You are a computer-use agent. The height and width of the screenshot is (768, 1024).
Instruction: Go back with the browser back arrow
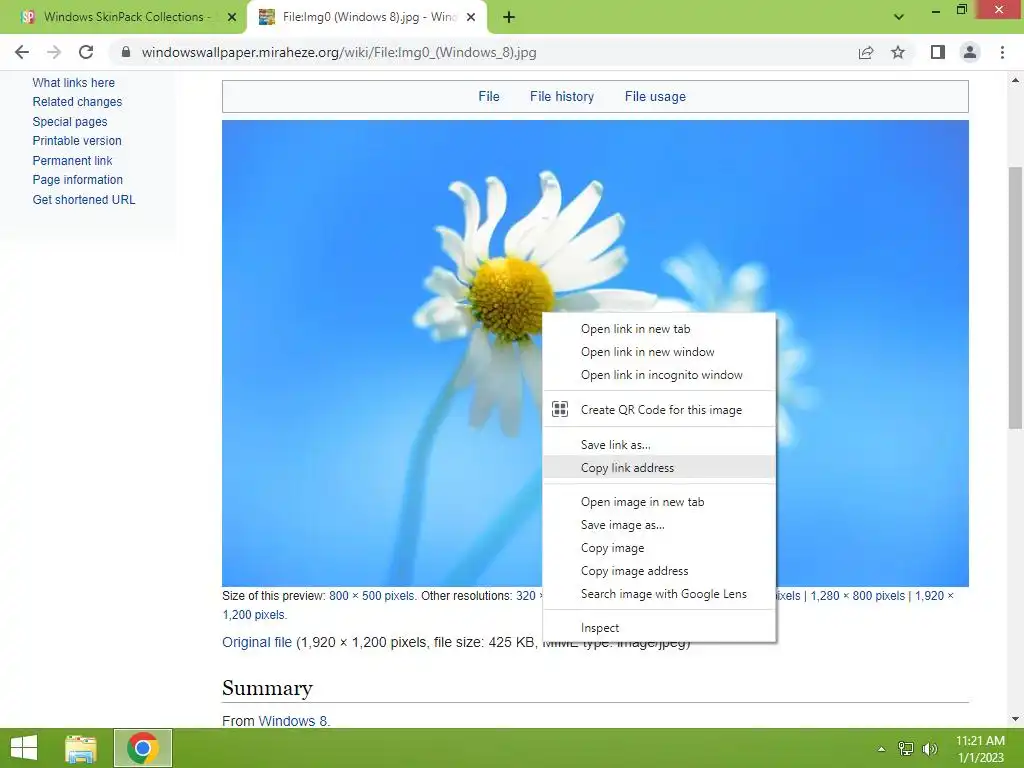[x=22, y=52]
